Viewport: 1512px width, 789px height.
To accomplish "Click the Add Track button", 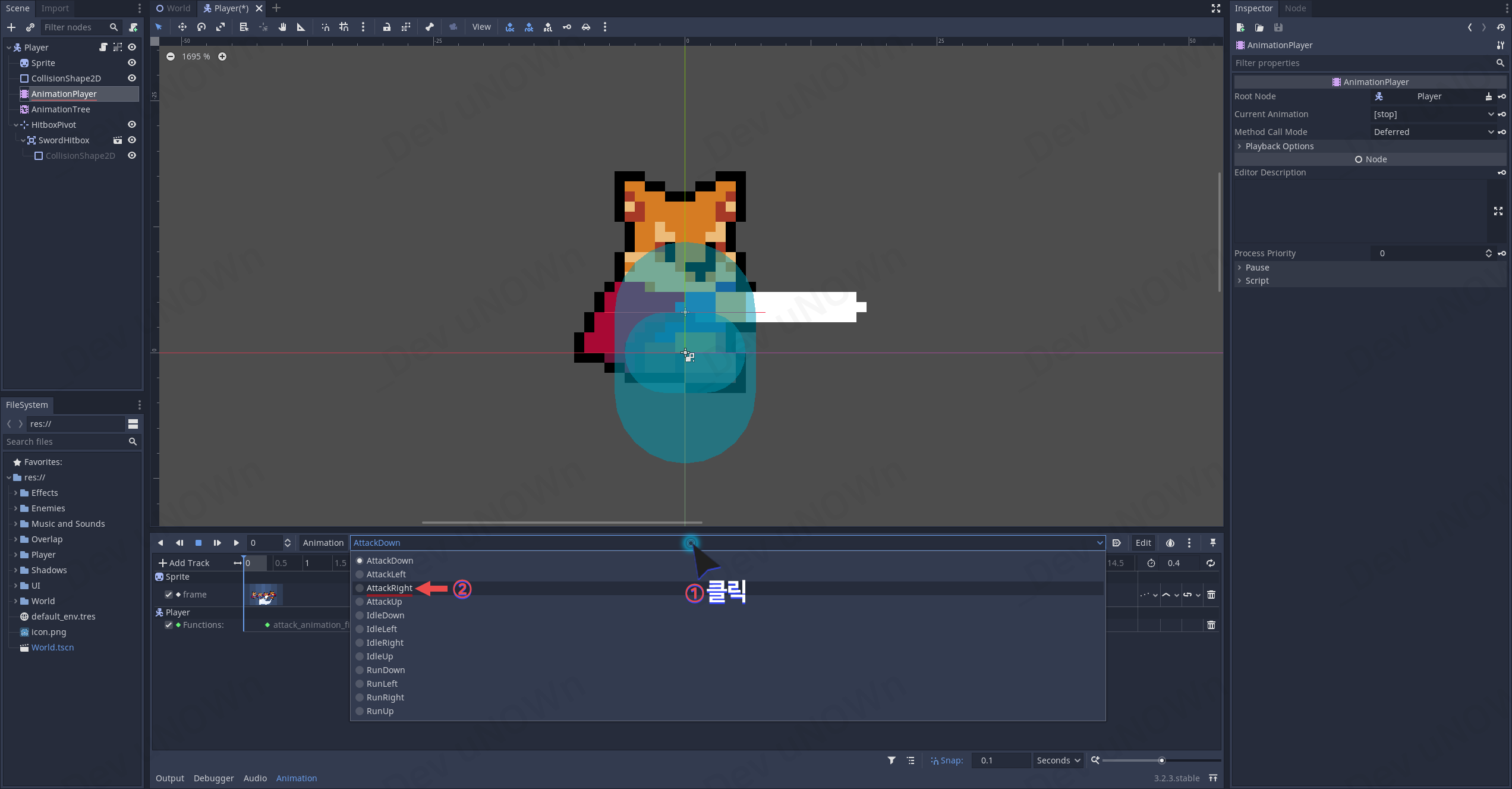I will (184, 563).
